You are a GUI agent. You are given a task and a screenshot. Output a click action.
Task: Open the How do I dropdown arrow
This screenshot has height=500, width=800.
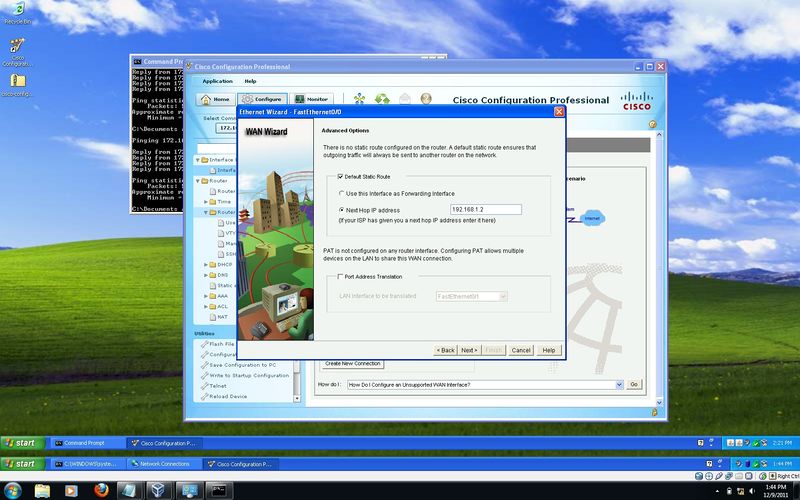coord(619,385)
